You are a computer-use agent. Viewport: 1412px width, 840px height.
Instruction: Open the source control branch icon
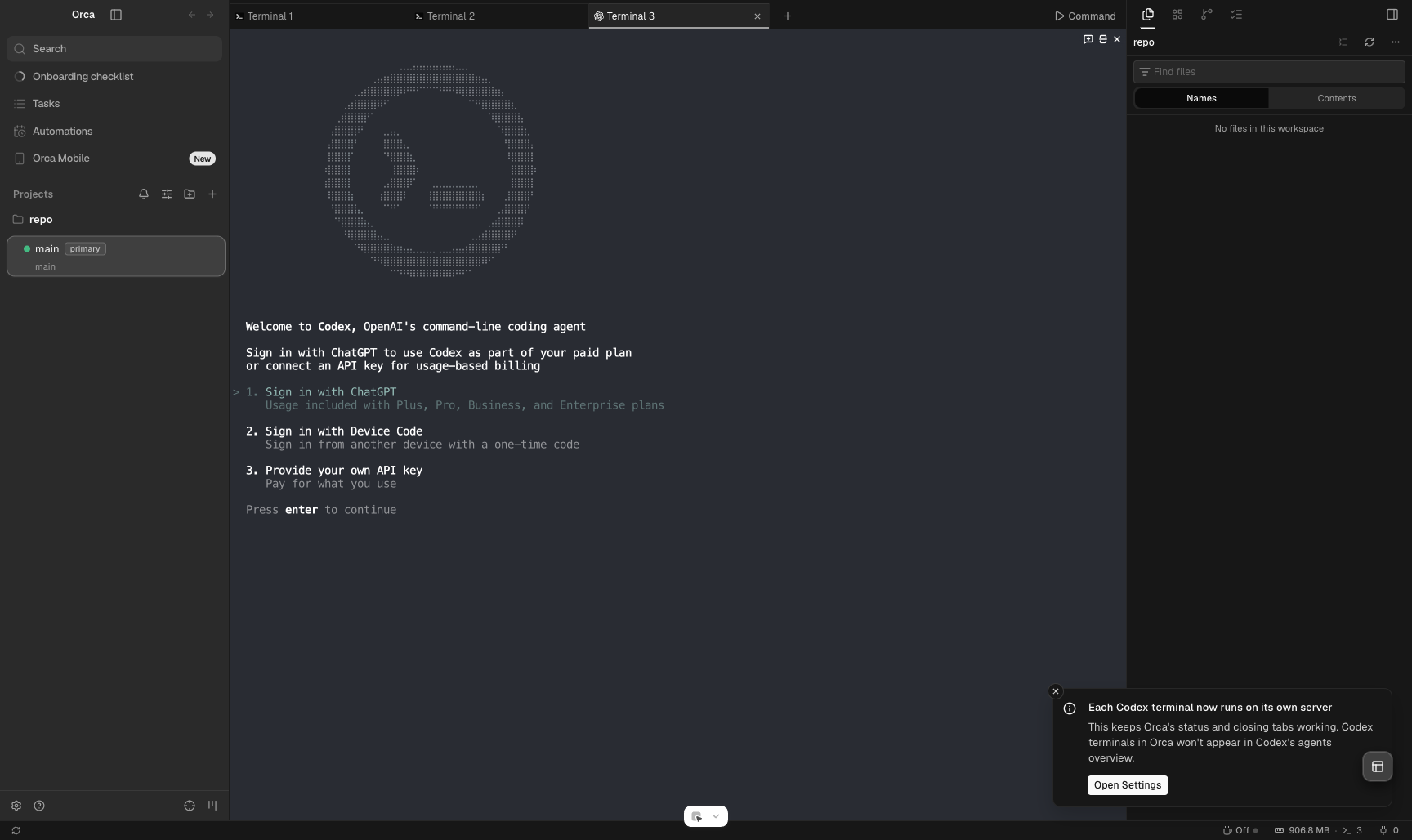point(1207,15)
